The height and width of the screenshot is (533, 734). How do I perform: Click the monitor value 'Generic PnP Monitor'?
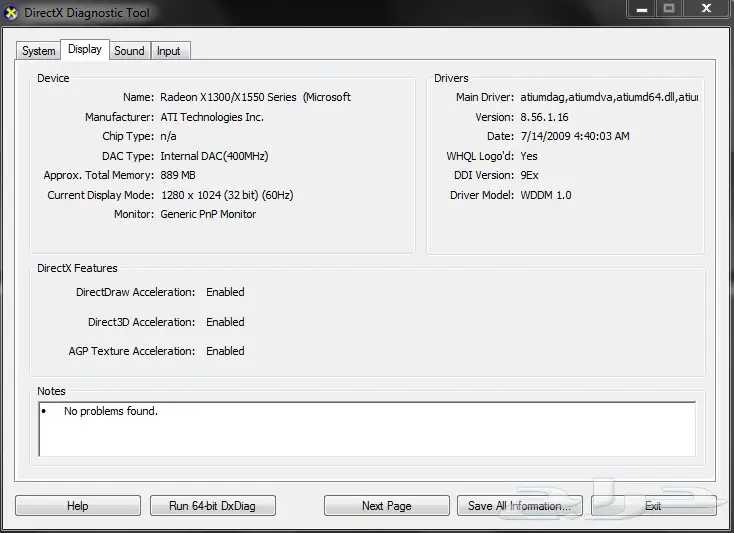[208, 214]
